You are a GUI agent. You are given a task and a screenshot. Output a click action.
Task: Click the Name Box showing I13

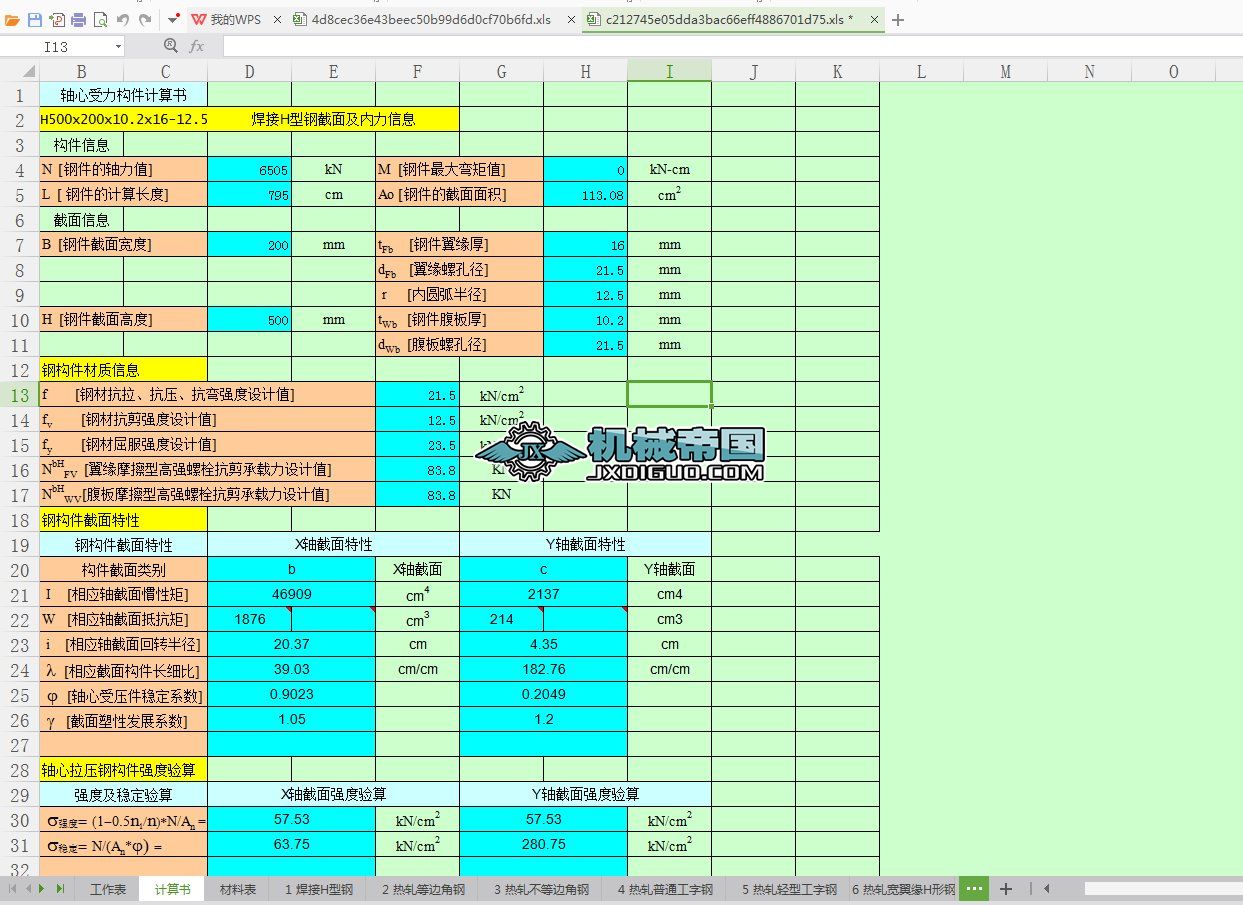57,46
